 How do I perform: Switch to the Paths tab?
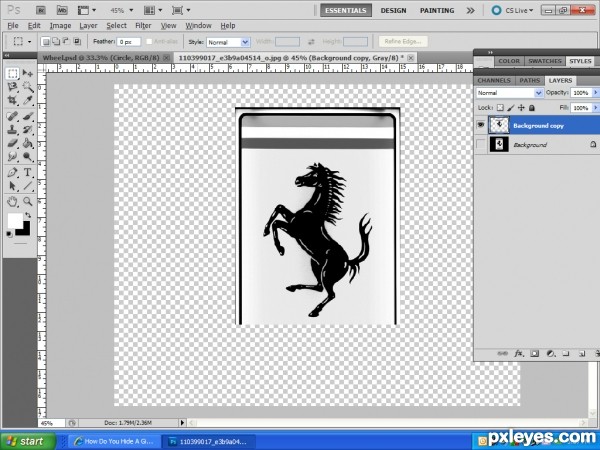tap(530, 80)
